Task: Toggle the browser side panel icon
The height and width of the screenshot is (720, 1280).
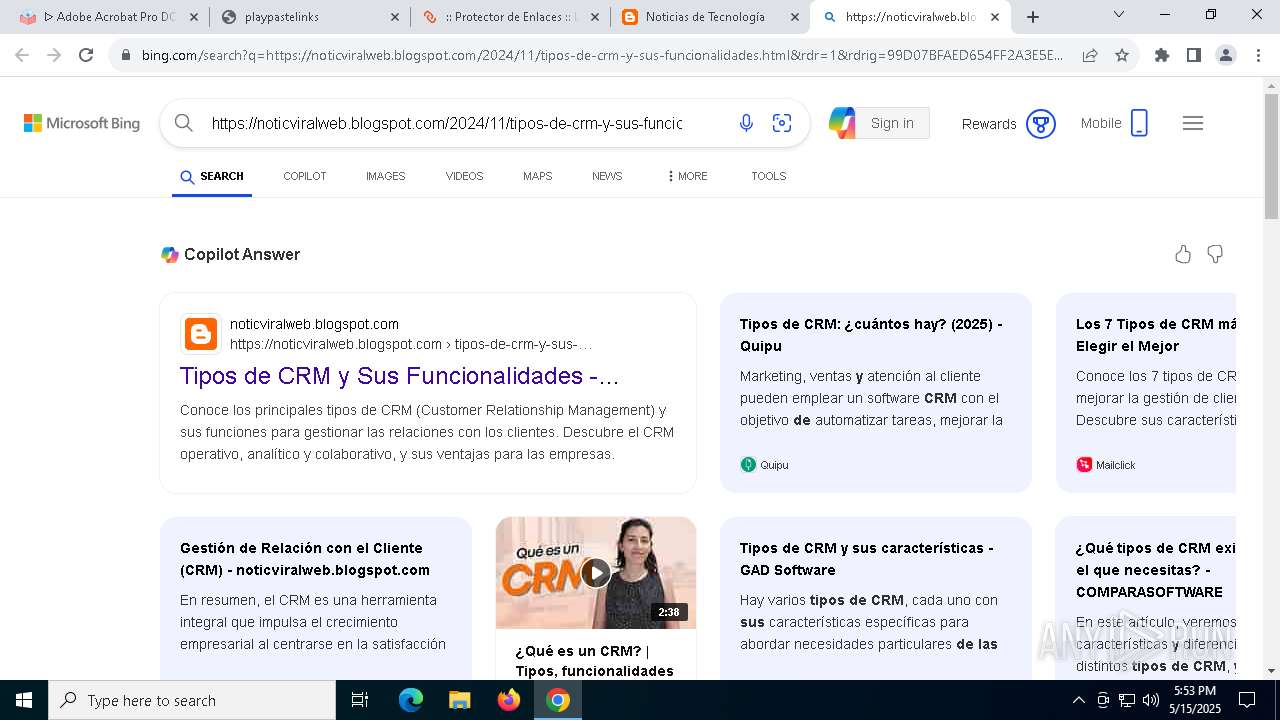Action: (1194, 56)
